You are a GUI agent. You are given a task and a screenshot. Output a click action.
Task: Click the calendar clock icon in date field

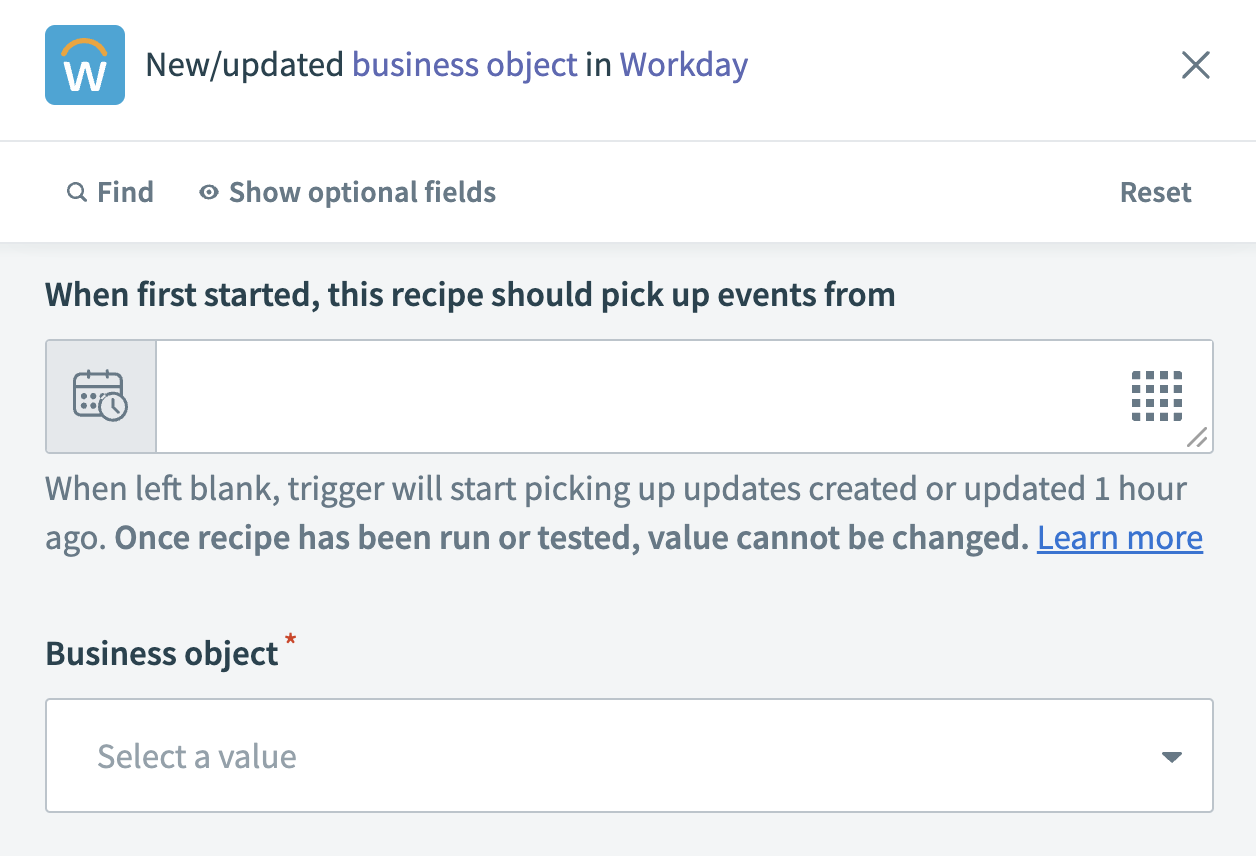coord(100,396)
